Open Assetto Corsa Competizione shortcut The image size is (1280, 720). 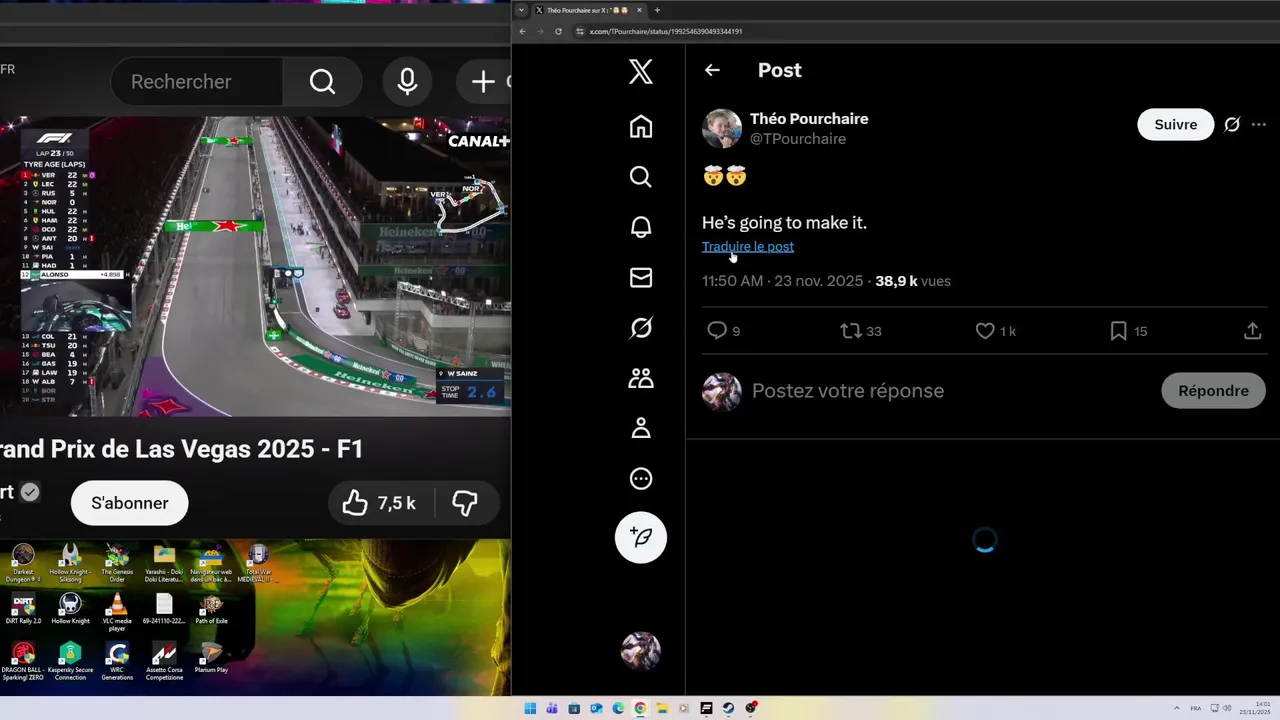(x=164, y=662)
